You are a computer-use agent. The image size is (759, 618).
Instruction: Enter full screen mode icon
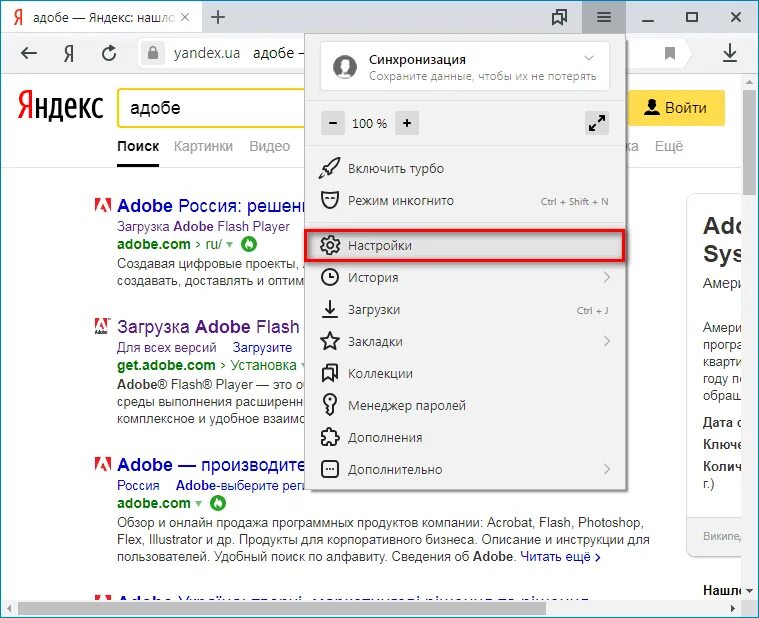(597, 123)
